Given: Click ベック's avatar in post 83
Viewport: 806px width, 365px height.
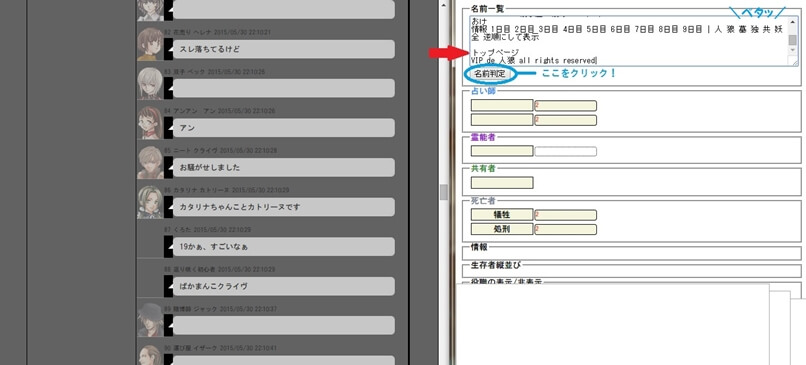Looking at the screenshot, I should (x=150, y=84).
